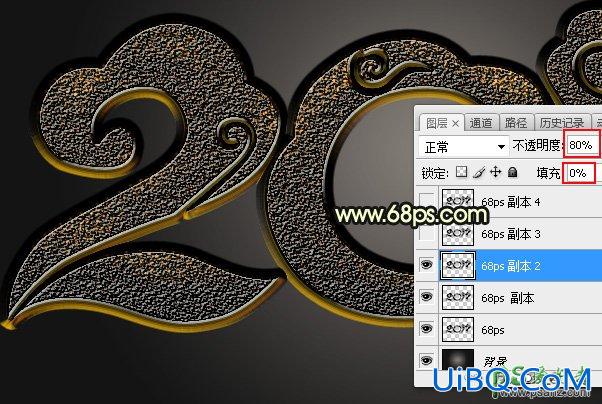The height and width of the screenshot is (404, 602).
Task: Switch to the 通道 tab
Action: point(481,123)
